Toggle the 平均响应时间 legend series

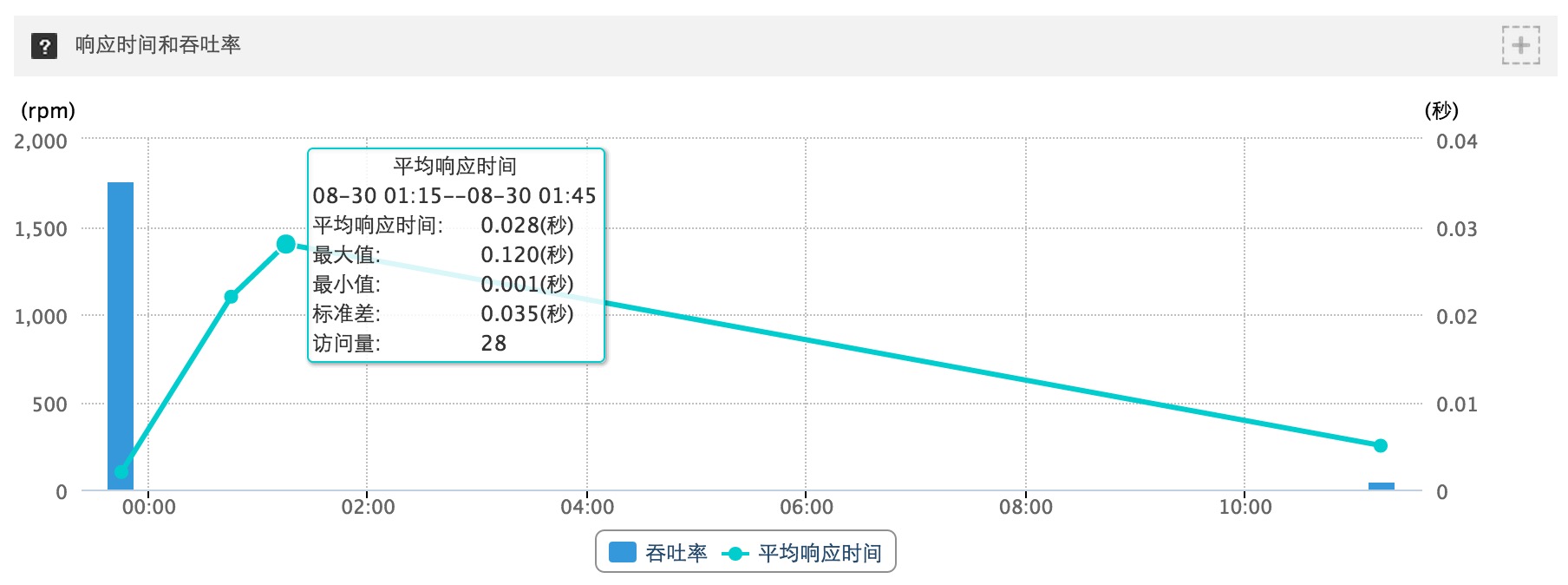coord(801,553)
